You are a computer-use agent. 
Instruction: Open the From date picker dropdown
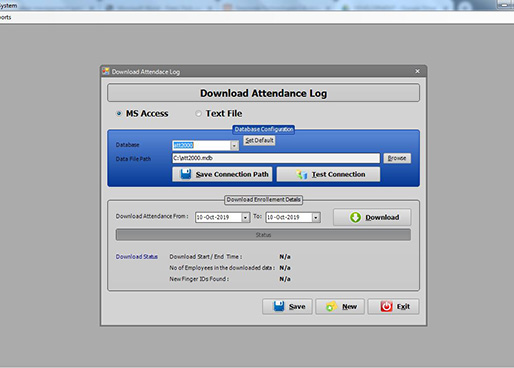point(245,217)
